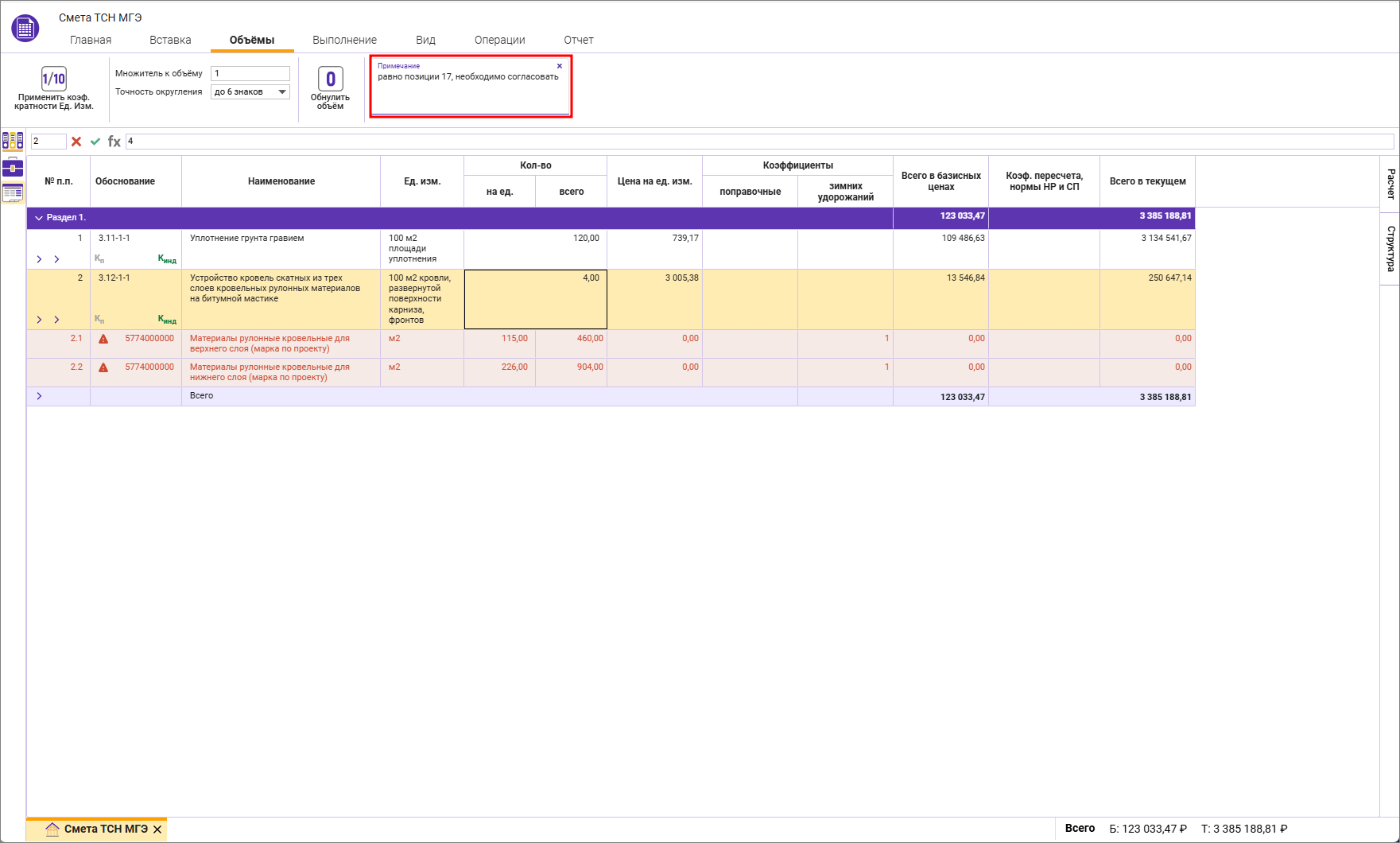The height and width of the screenshot is (843, 1400).
Task: Click the Множитель к объёму input field
Action: click(x=250, y=73)
